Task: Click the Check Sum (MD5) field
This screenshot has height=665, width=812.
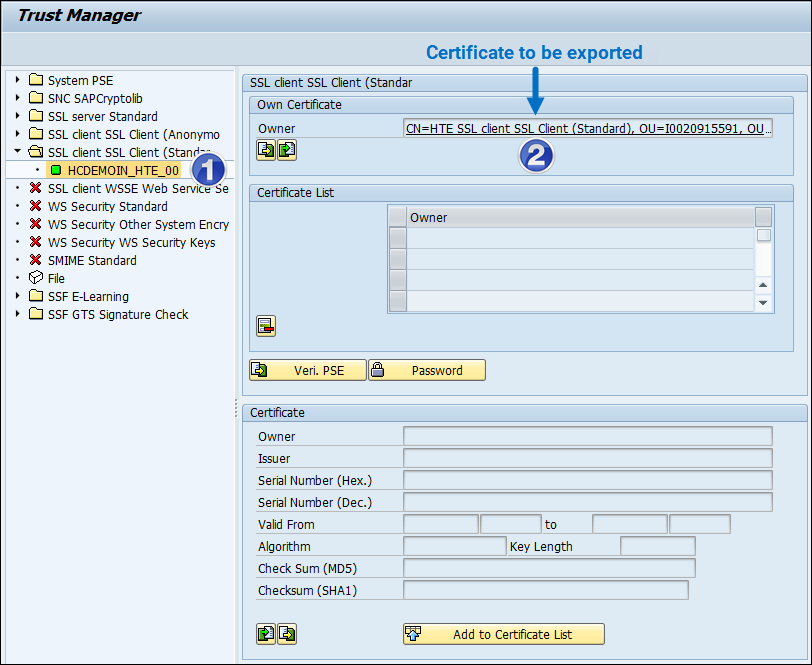Action: 549,568
